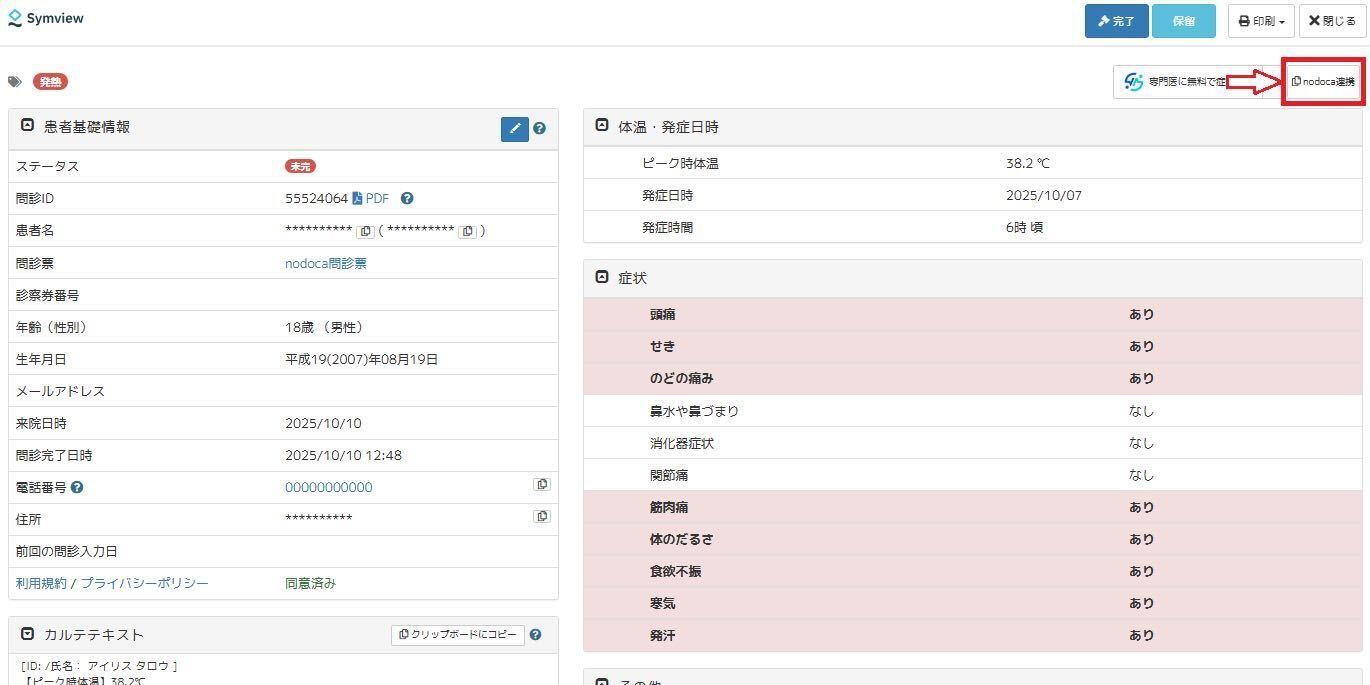Open the 印刷 dropdown menu
The width and height of the screenshot is (1370, 685).
click(x=1261, y=21)
